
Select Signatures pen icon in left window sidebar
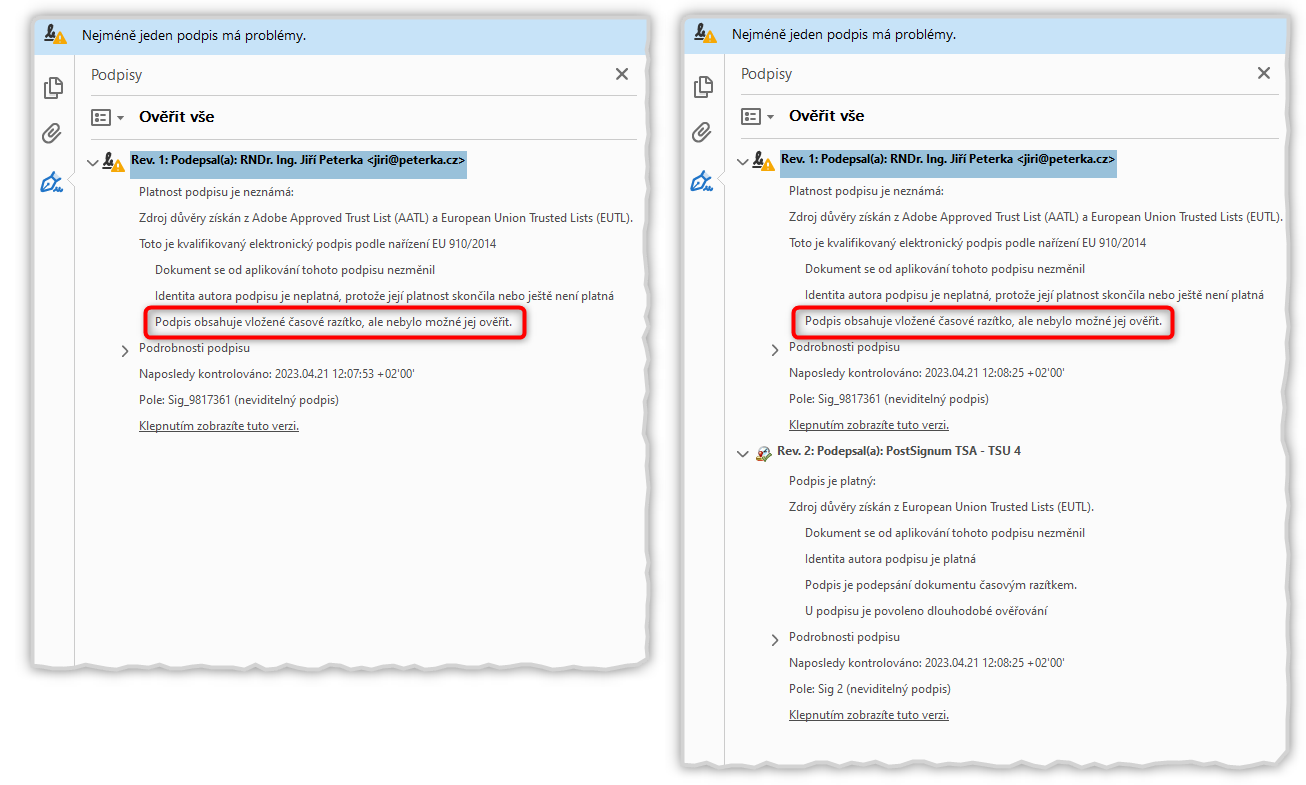click(x=52, y=182)
